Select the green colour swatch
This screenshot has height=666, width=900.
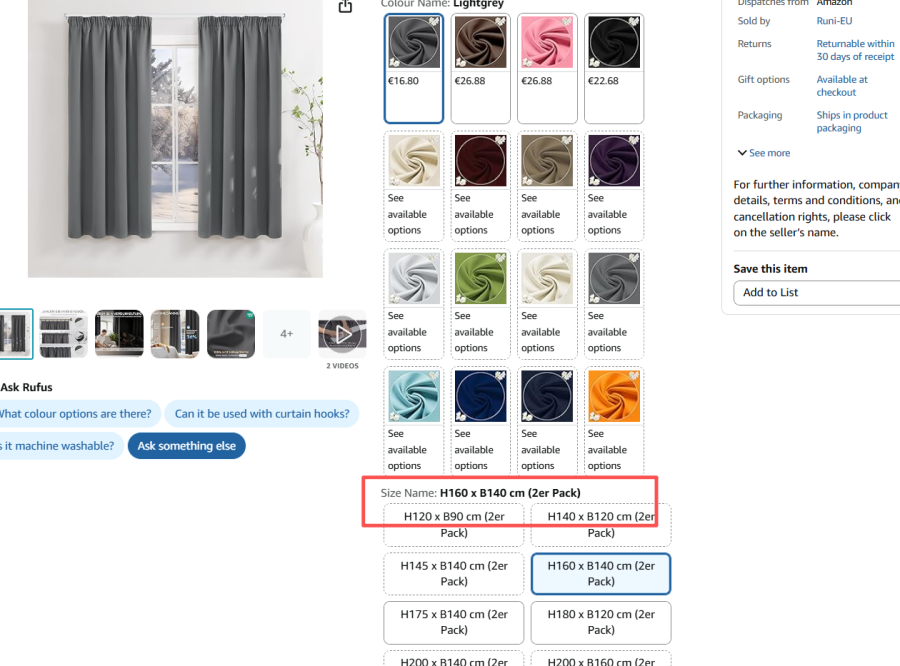point(480,304)
